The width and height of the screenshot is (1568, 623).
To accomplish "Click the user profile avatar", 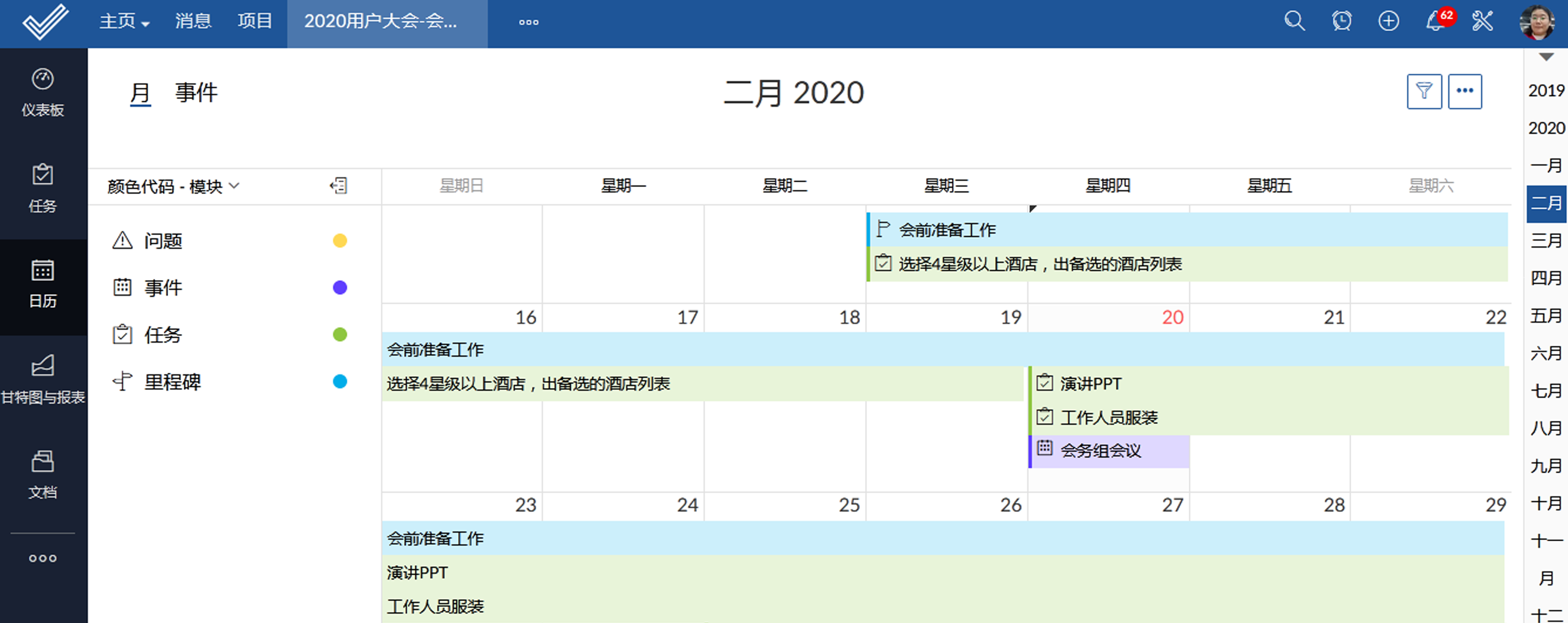I will [1537, 22].
